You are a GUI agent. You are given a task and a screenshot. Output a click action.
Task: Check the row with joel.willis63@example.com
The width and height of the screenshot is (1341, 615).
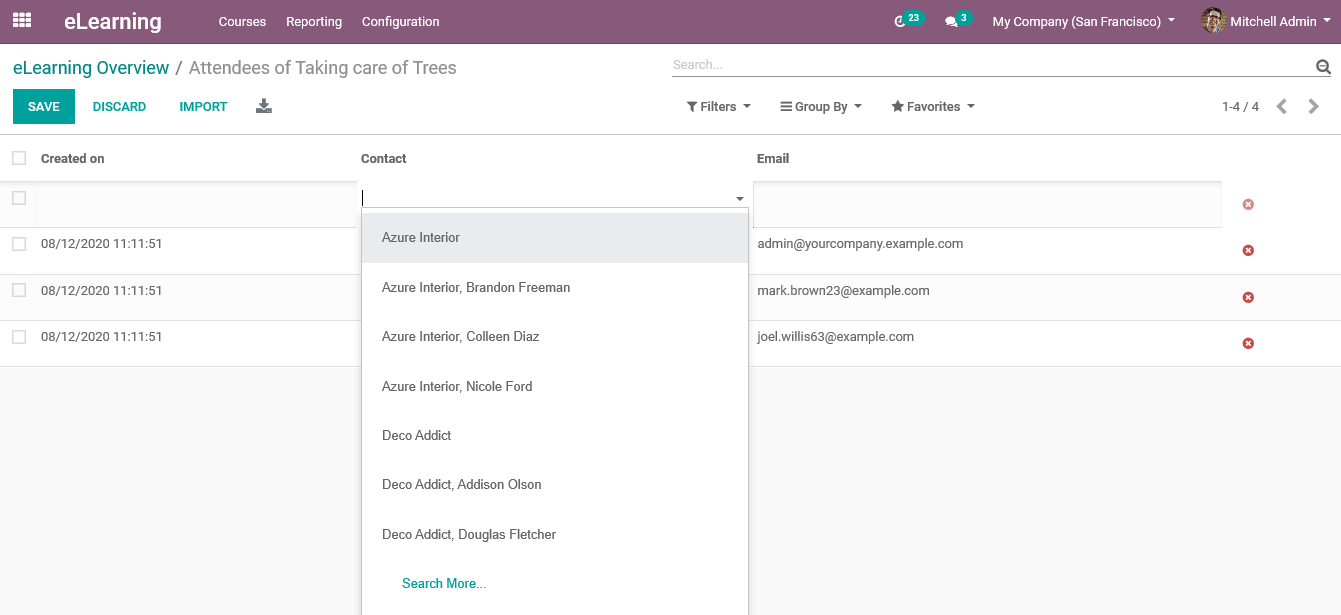coord(19,337)
